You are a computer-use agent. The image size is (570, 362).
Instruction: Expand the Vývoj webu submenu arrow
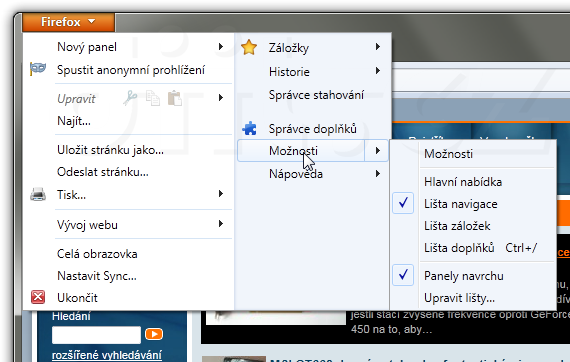tap(221, 224)
